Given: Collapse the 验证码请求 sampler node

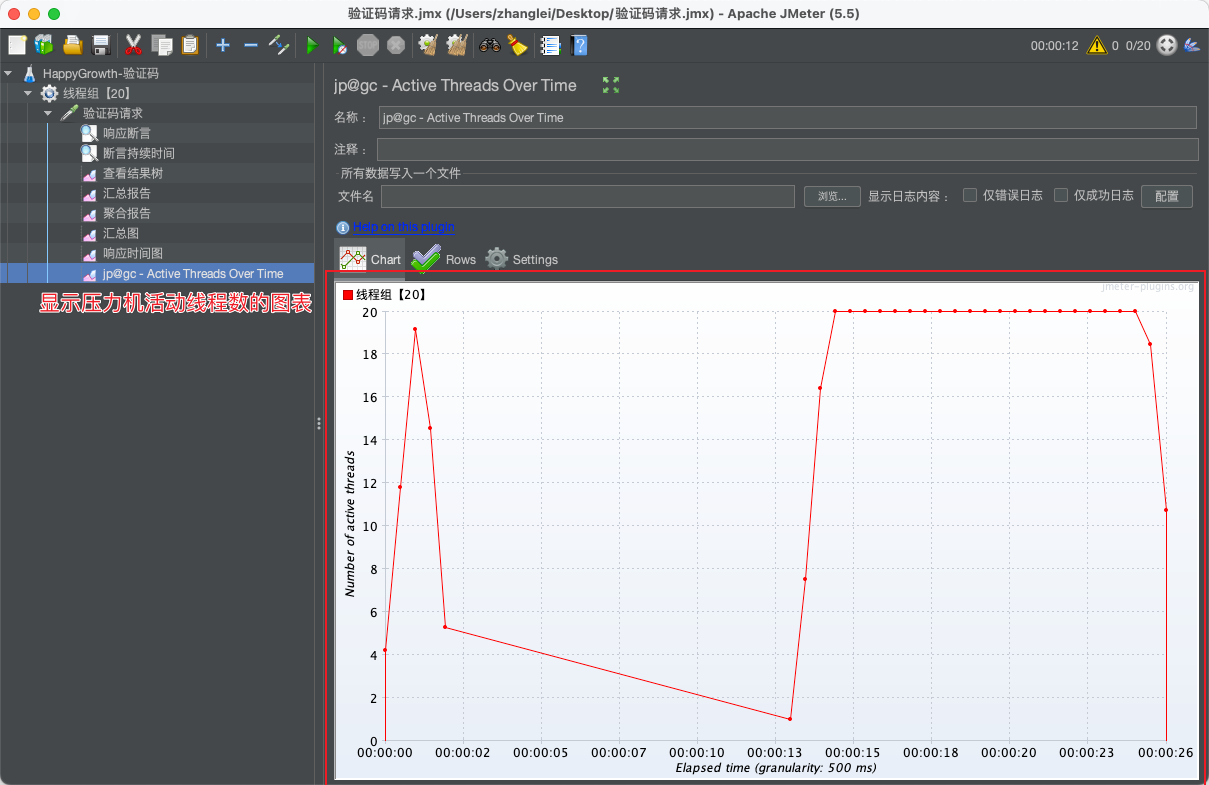Looking at the screenshot, I should (48, 113).
